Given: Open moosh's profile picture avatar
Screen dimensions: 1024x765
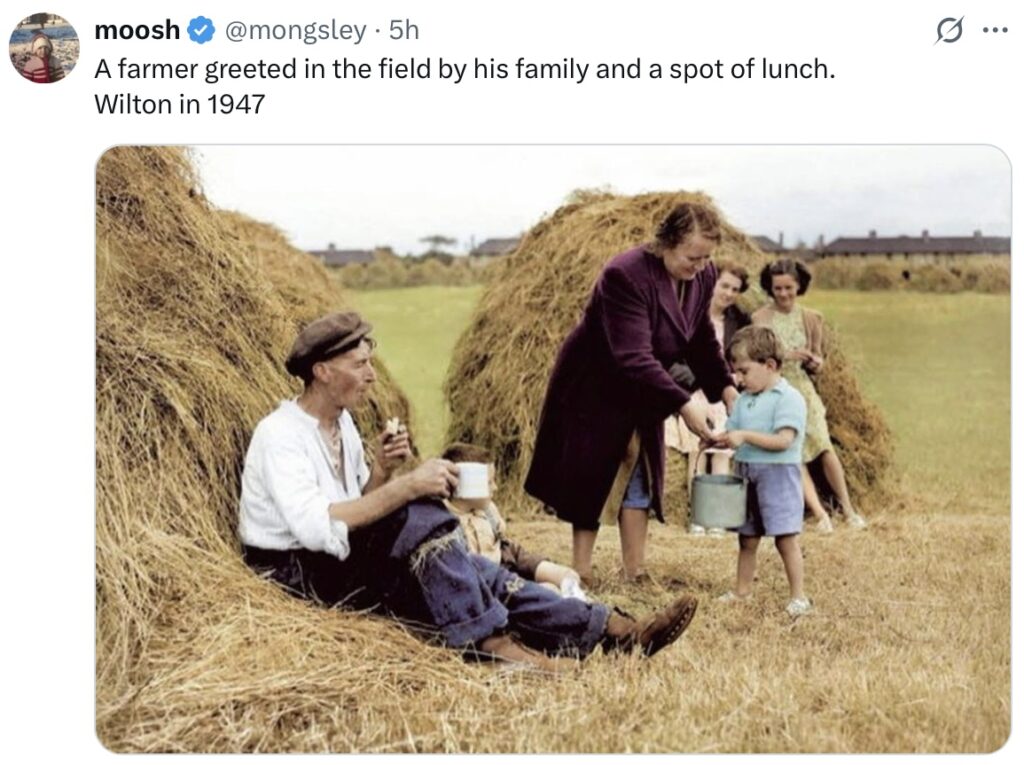Looking at the screenshot, I should coord(44,48).
